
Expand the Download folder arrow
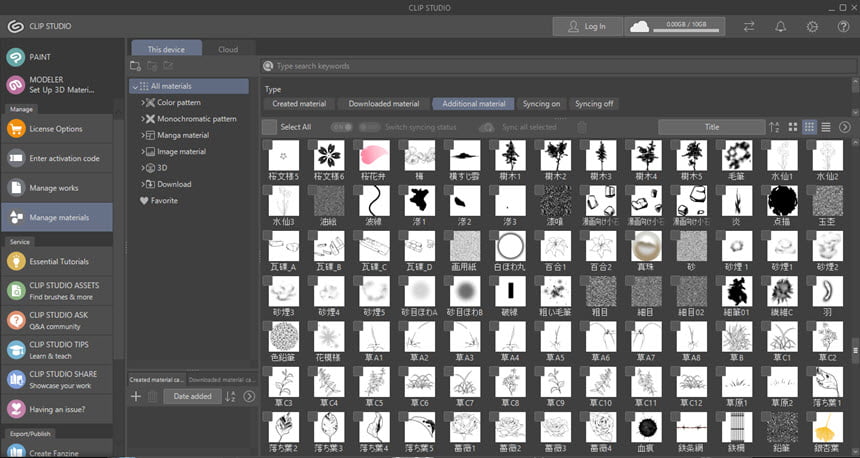pyautogui.click(x=143, y=184)
